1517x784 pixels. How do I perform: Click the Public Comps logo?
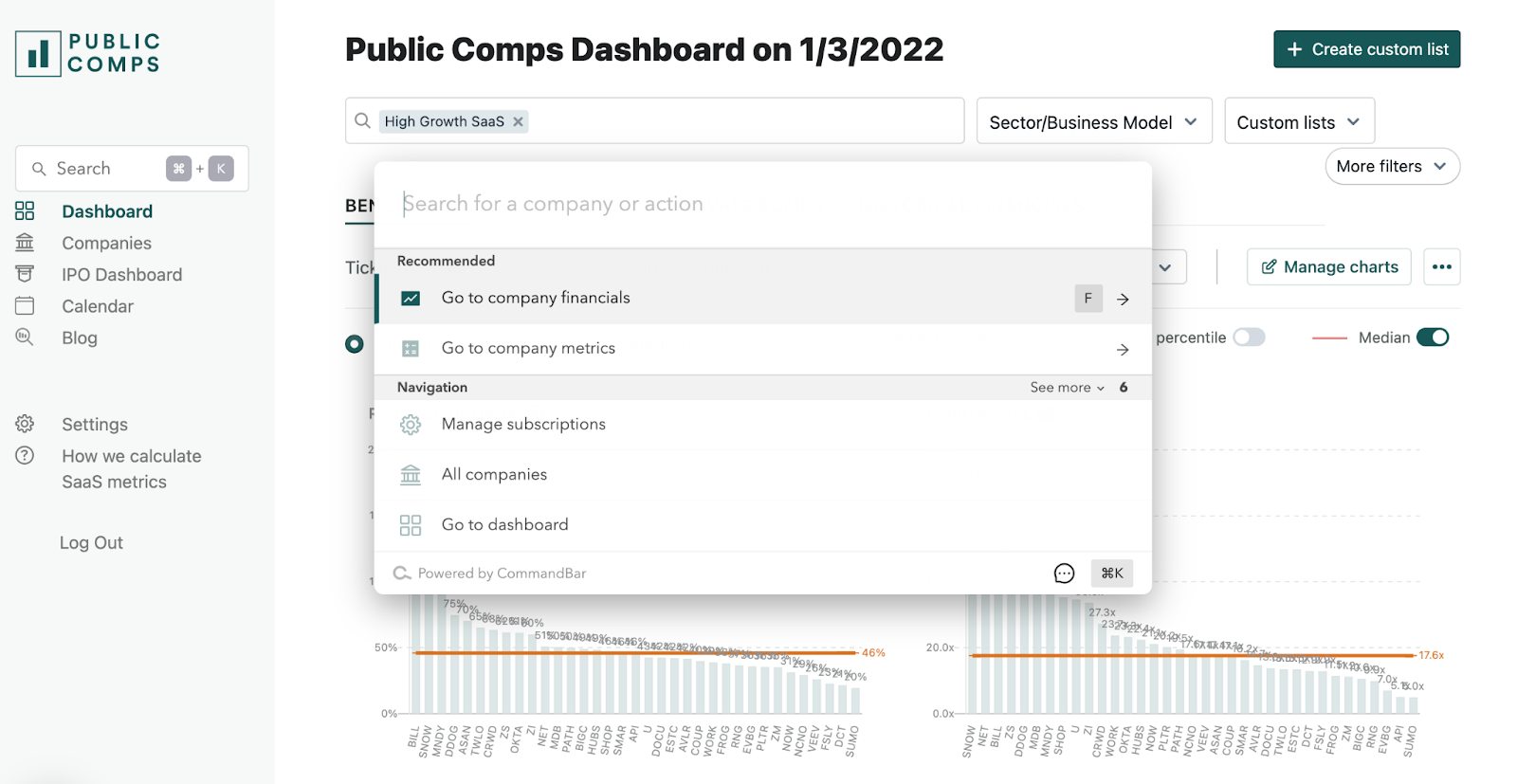pos(87,53)
